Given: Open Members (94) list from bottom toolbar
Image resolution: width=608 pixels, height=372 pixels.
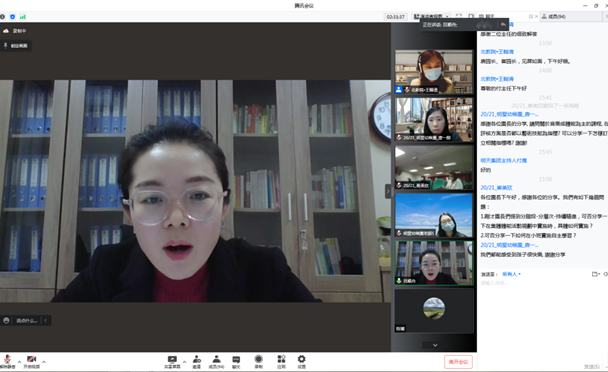Looking at the screenshot, I should [x=216, y=362].
